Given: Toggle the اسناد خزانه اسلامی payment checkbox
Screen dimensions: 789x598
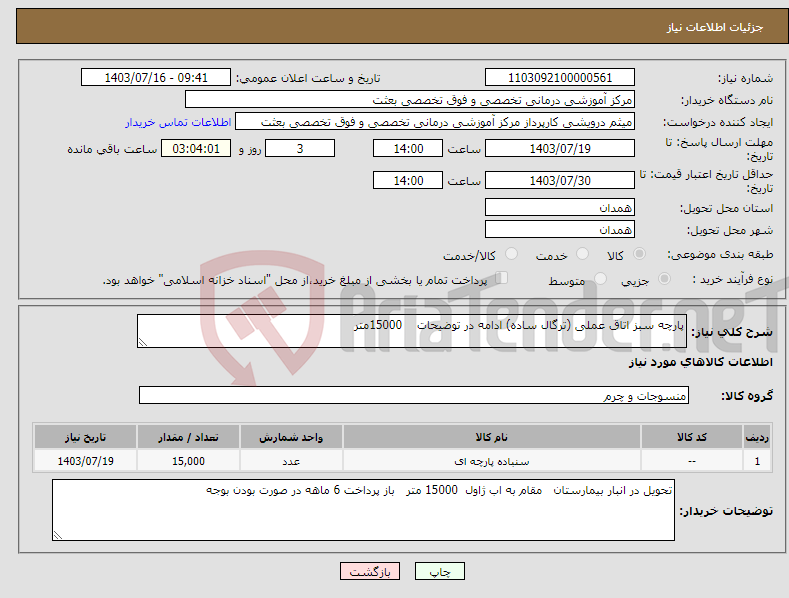Looking at the screenshot, I should point(502,278).
